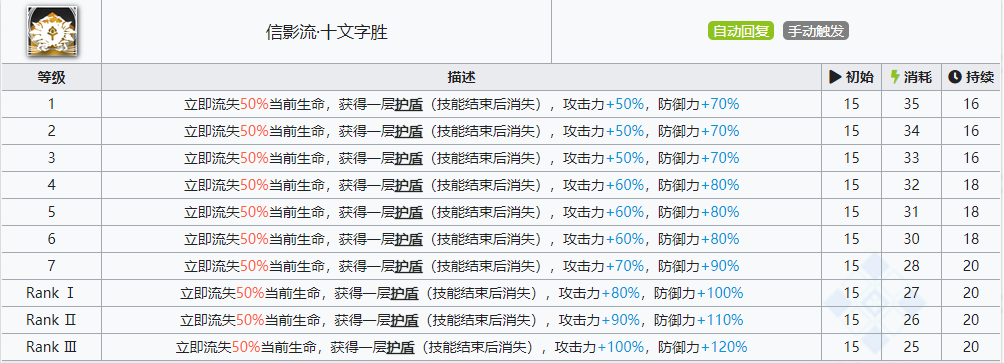Click the 消耗 lightning bolt icon
The width and height of the screenshot is (1004, 363).
tap(895, 77)
